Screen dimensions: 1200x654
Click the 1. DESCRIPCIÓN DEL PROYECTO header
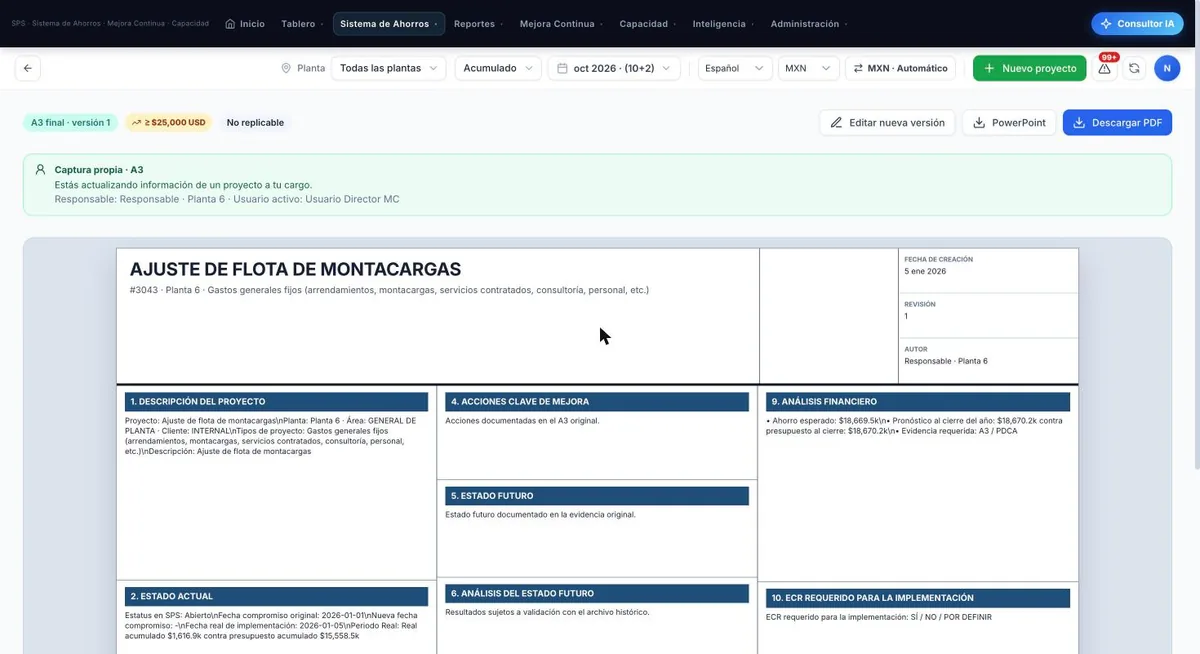coord(277,402)
